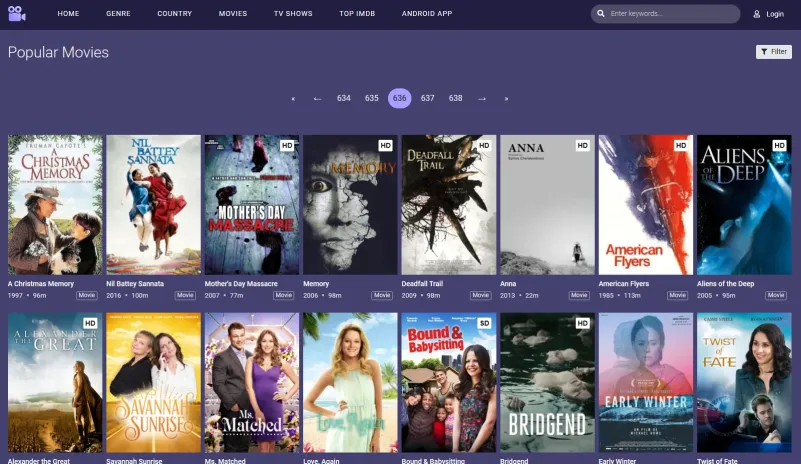The height and width of the screenshot is (464, 801).
Task: Click HD badge on Anna poster
Action: [x=582, y=146]
